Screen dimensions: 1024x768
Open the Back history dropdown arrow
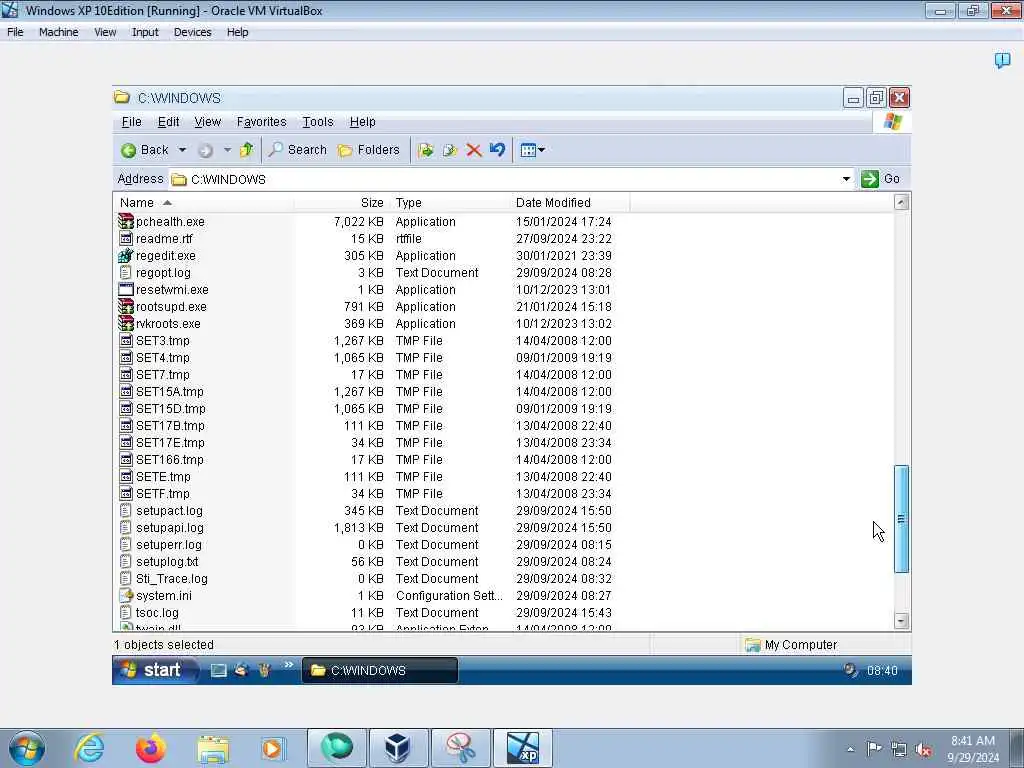point(182,150)
